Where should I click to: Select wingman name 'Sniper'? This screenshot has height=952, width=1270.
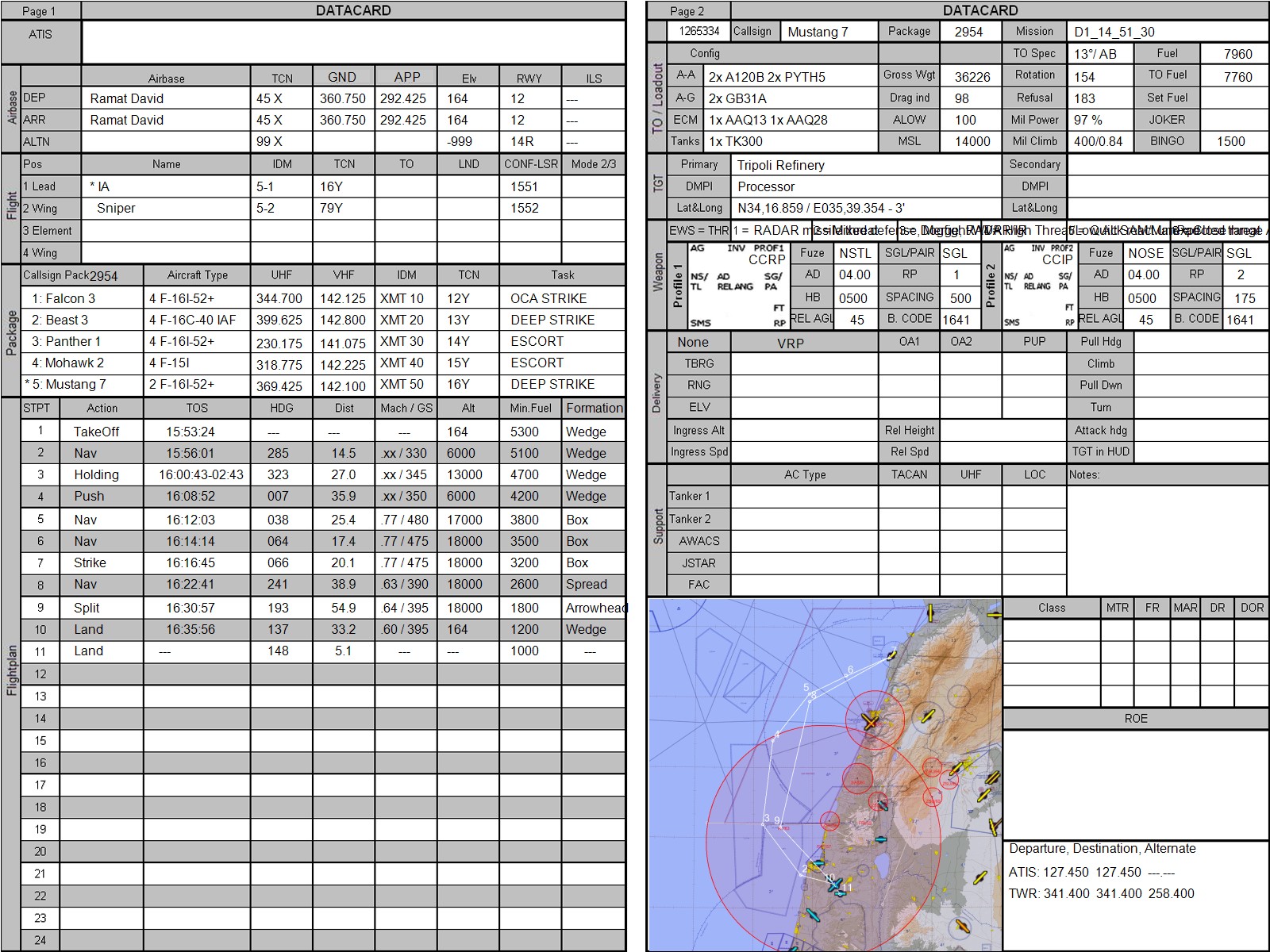tap(116, 208)
